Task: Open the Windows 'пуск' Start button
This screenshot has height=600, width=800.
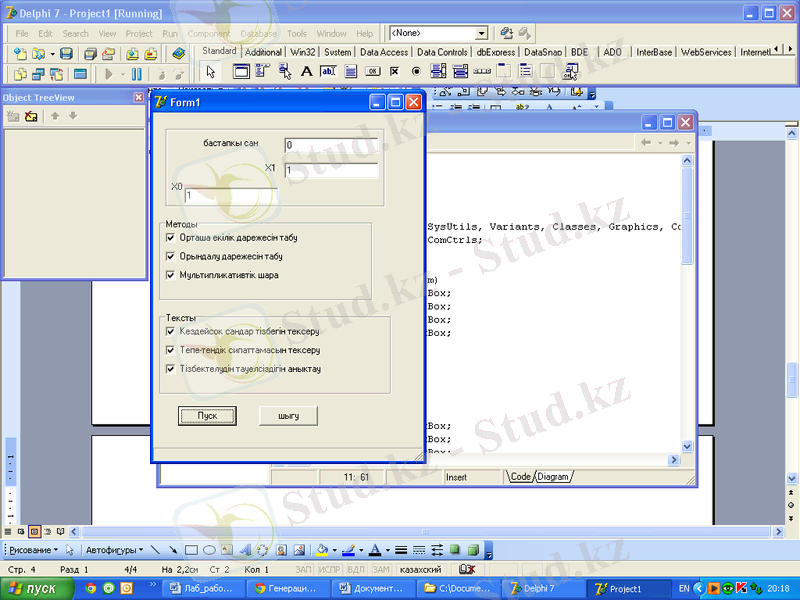Action: pyautogui.click(x=37, y=589)
